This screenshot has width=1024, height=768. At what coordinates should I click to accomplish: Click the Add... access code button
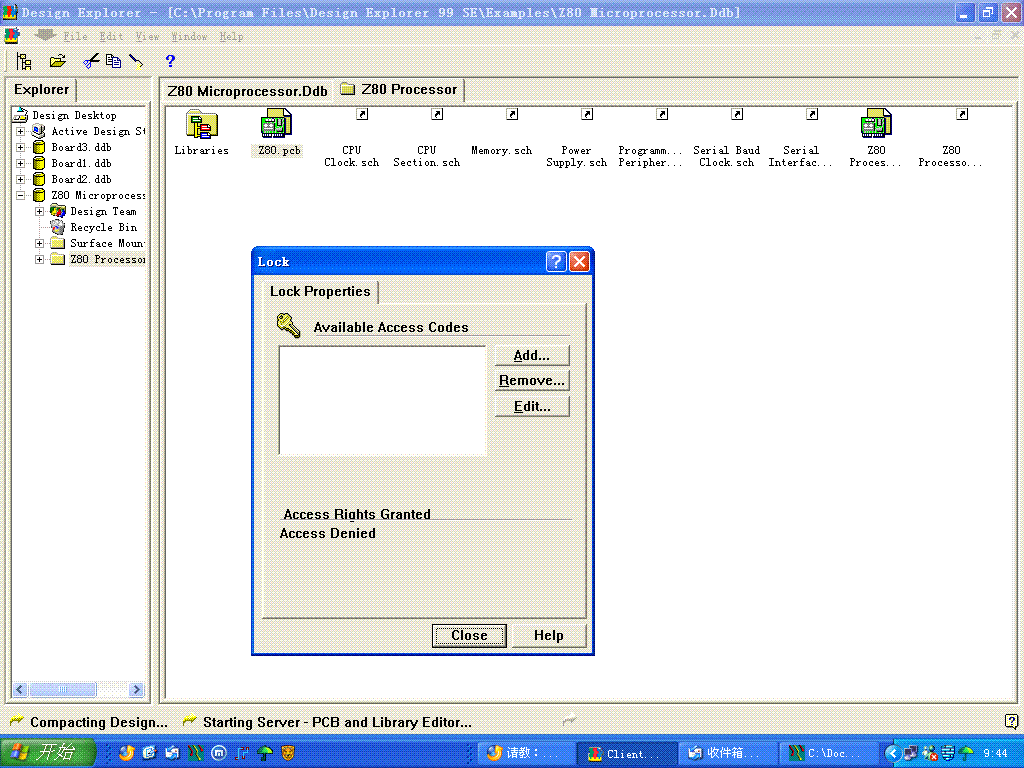pos(532,355)
